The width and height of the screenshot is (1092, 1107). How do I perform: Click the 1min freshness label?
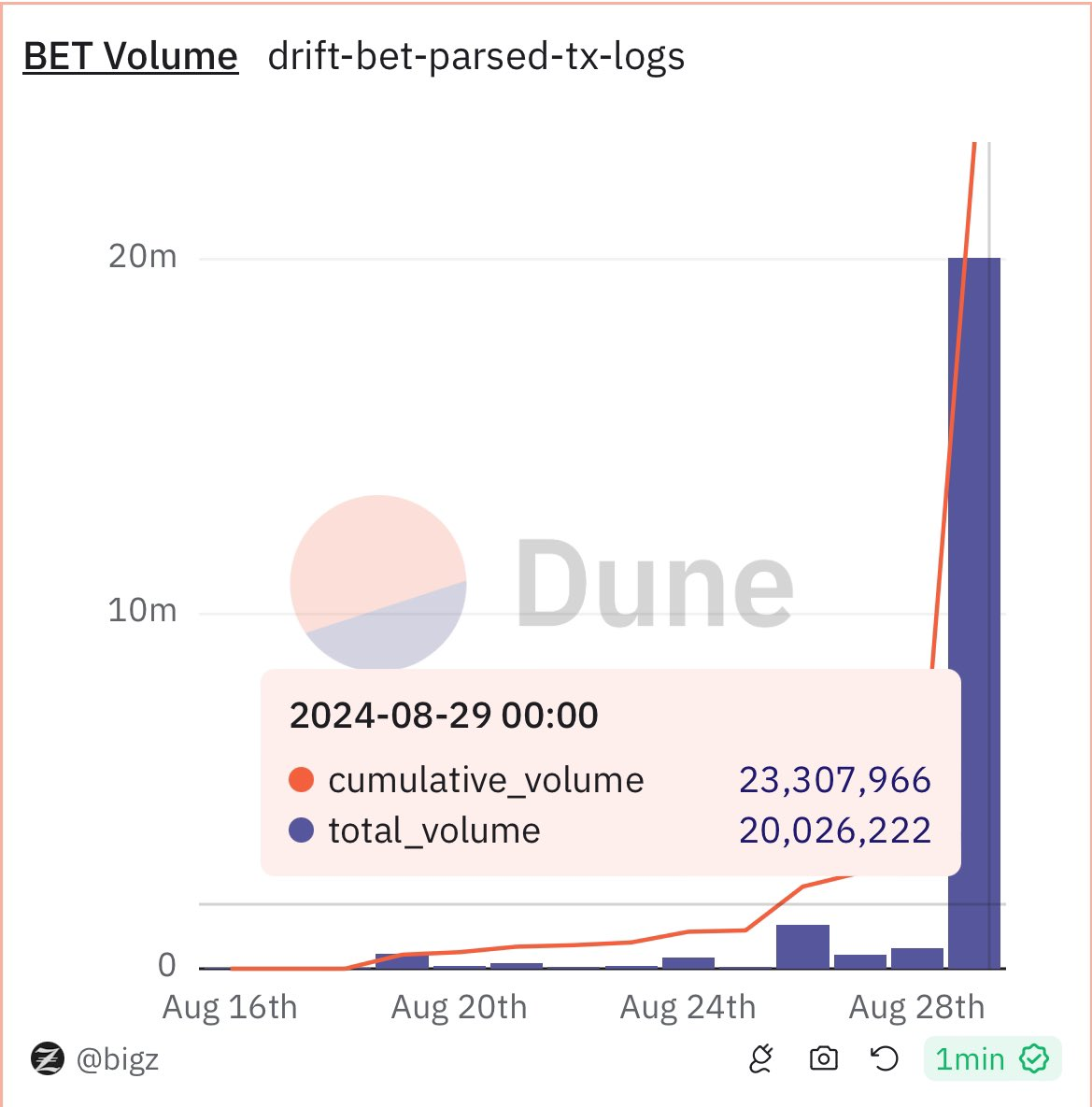pos(971,1059)
